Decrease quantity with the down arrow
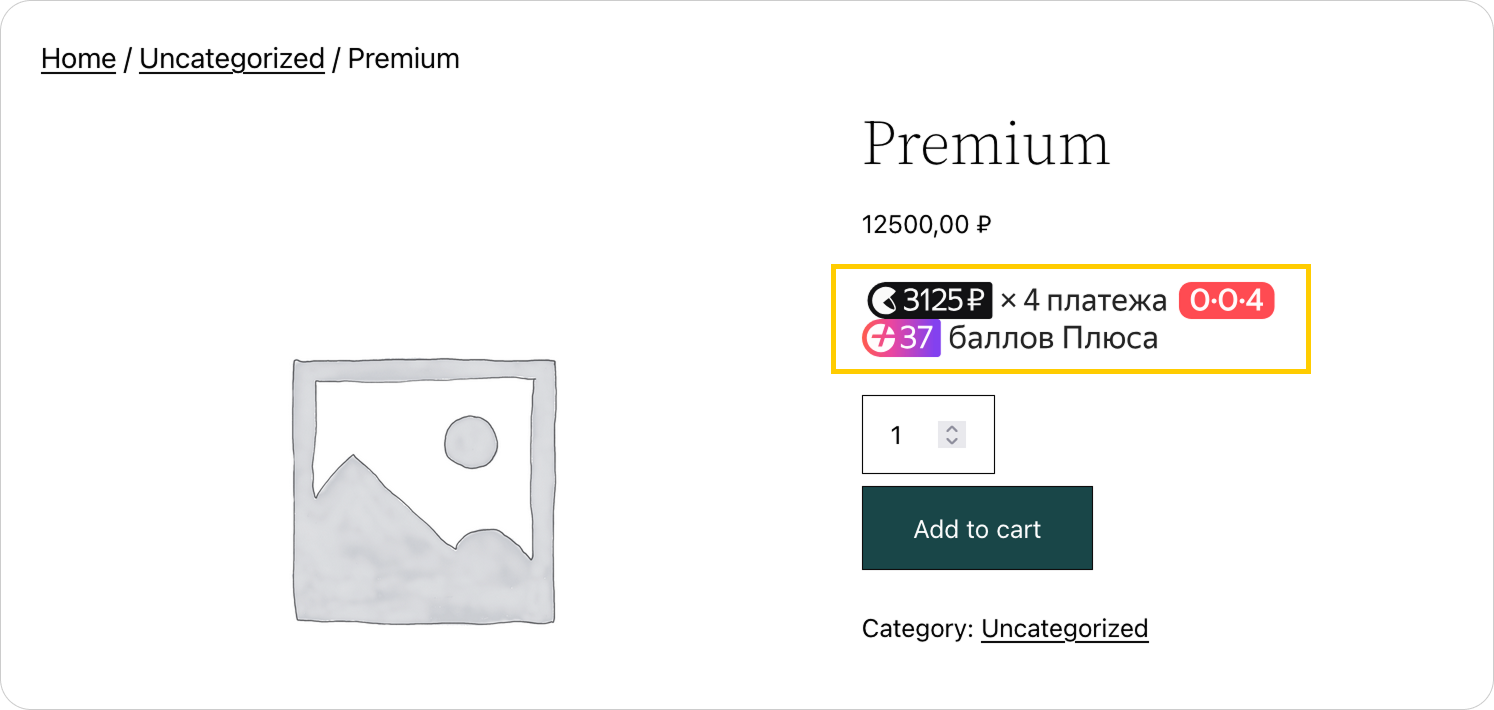This screenshot has width=1494, height=710. click(952, 440)
